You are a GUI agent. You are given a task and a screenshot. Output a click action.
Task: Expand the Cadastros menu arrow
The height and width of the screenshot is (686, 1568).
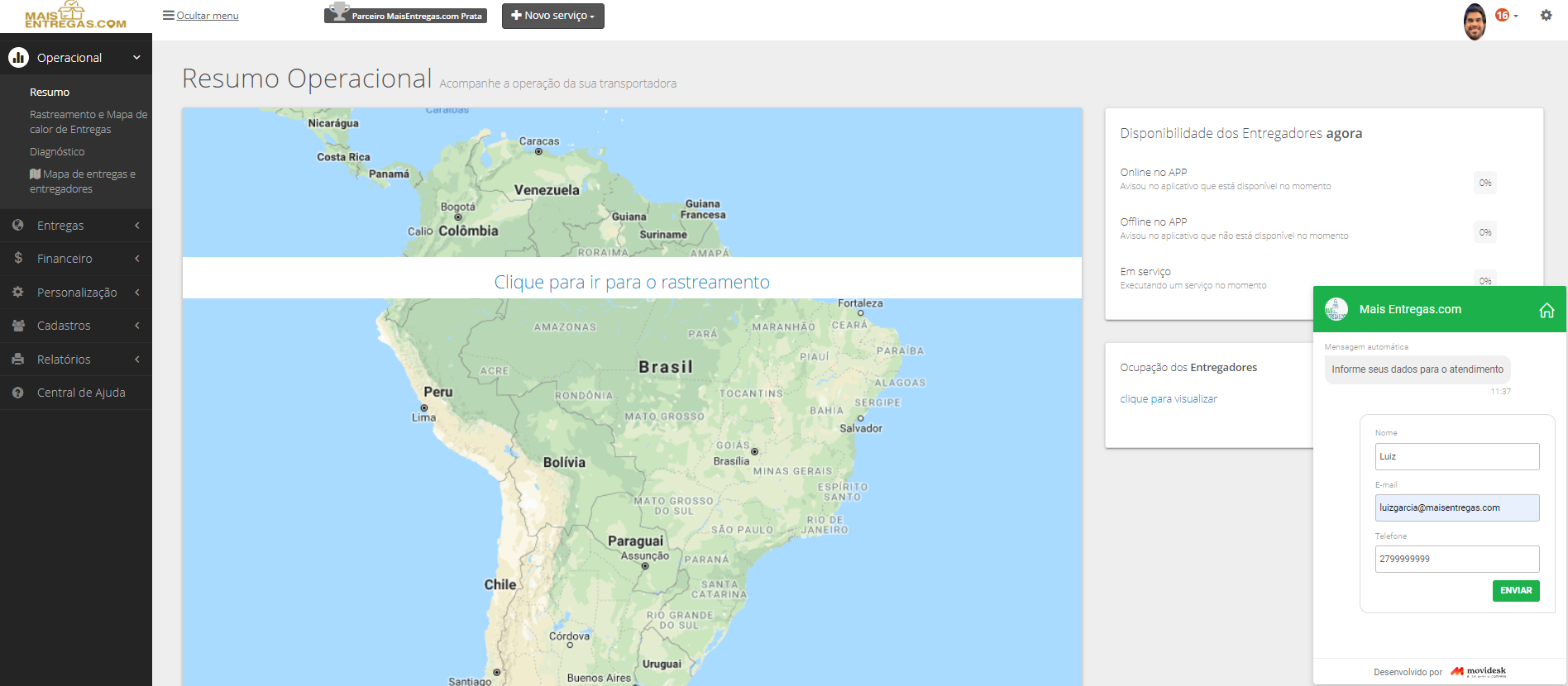coord(137,326)
